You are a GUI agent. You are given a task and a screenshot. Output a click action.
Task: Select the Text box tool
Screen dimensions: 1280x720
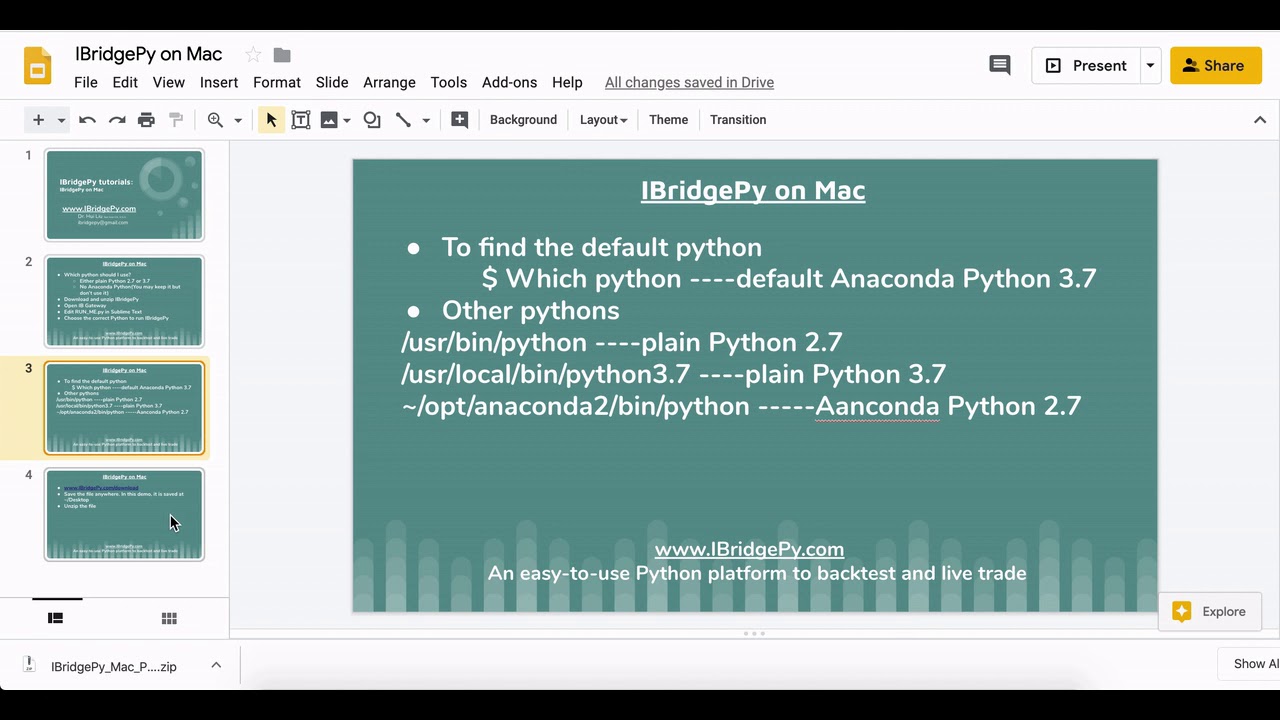click(x=300, y=120)
